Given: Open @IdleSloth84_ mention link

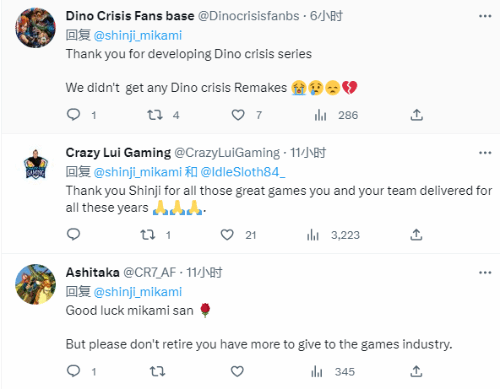Looking at the screenshot, I should click(x=243, y=172).
